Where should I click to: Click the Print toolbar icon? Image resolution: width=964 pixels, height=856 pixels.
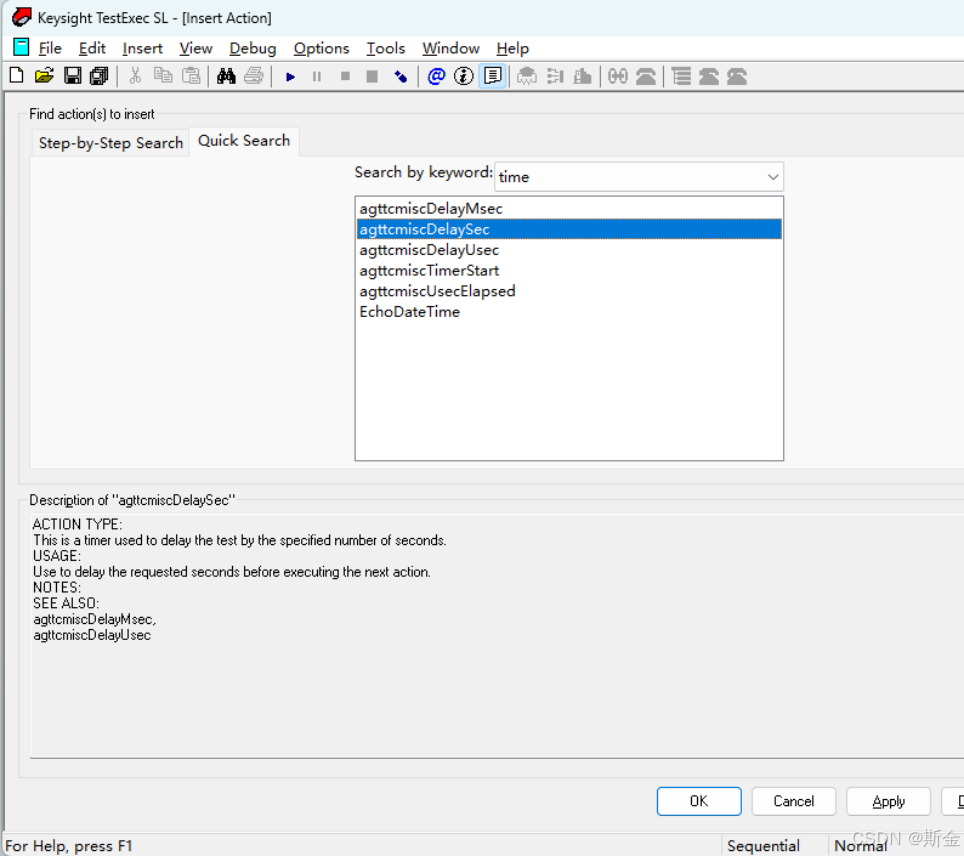[x=253, y=76]
